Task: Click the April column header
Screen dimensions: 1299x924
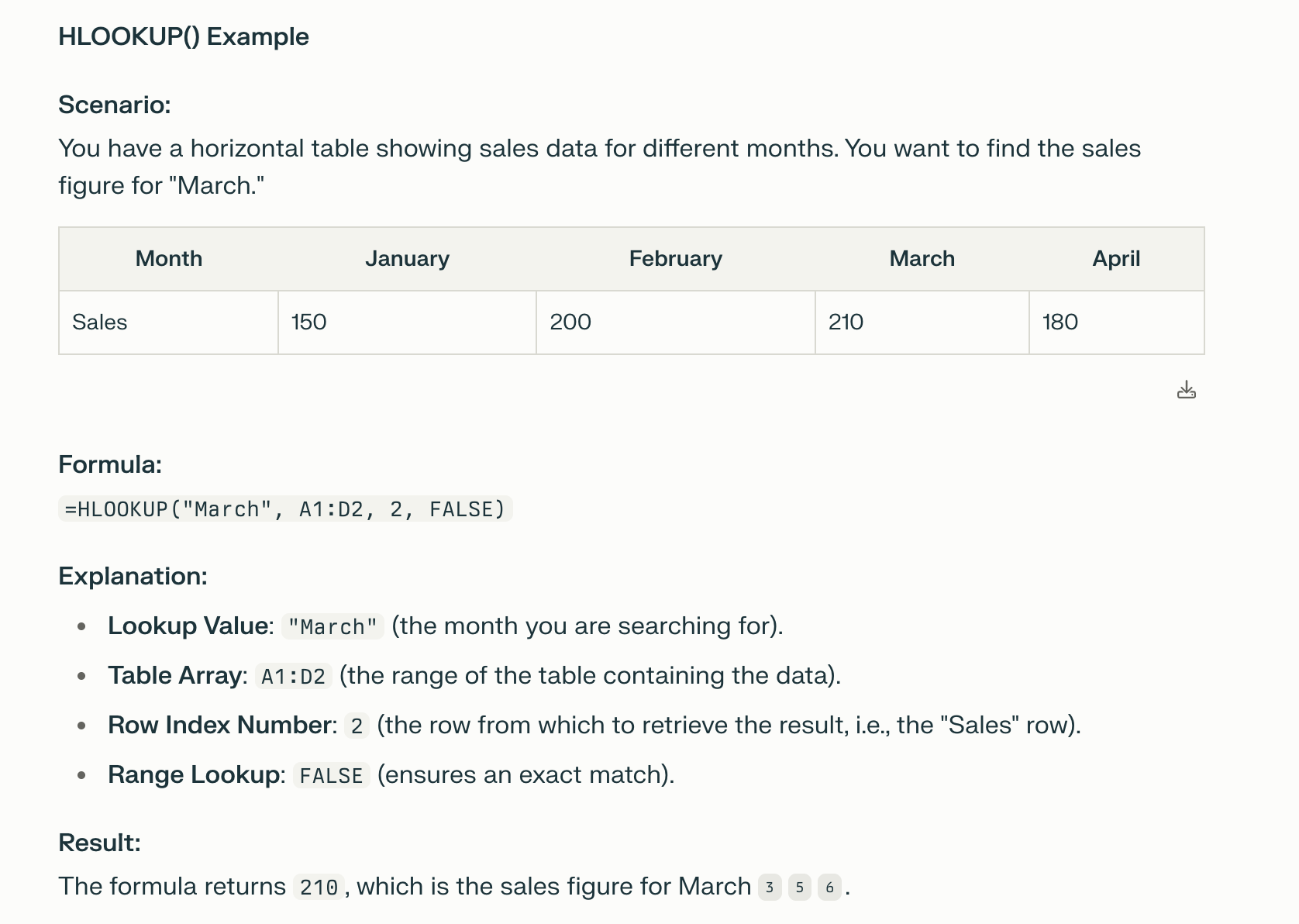Action: 1116,259
